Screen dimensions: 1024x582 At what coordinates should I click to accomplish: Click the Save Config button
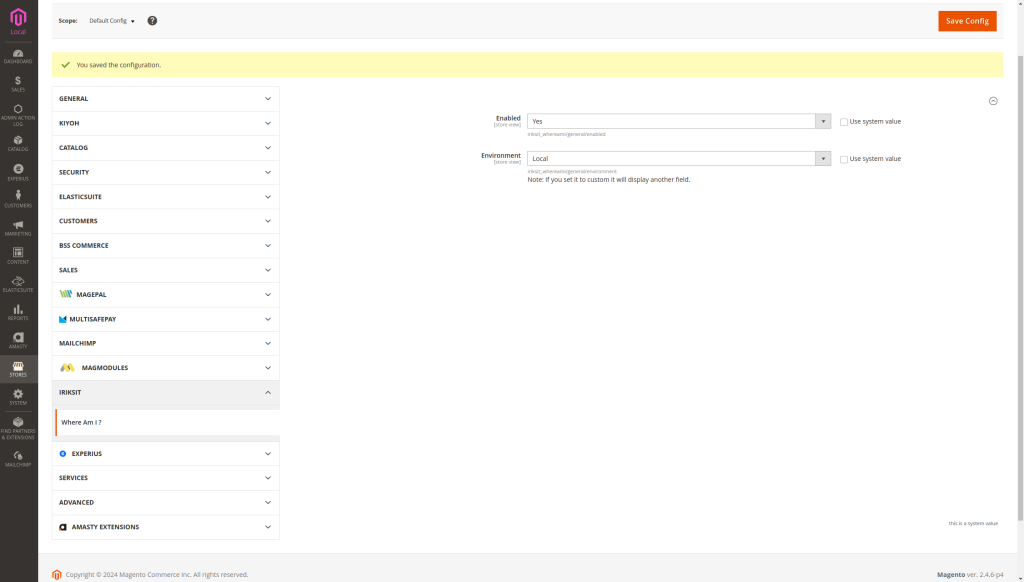[x=966, y=20]
